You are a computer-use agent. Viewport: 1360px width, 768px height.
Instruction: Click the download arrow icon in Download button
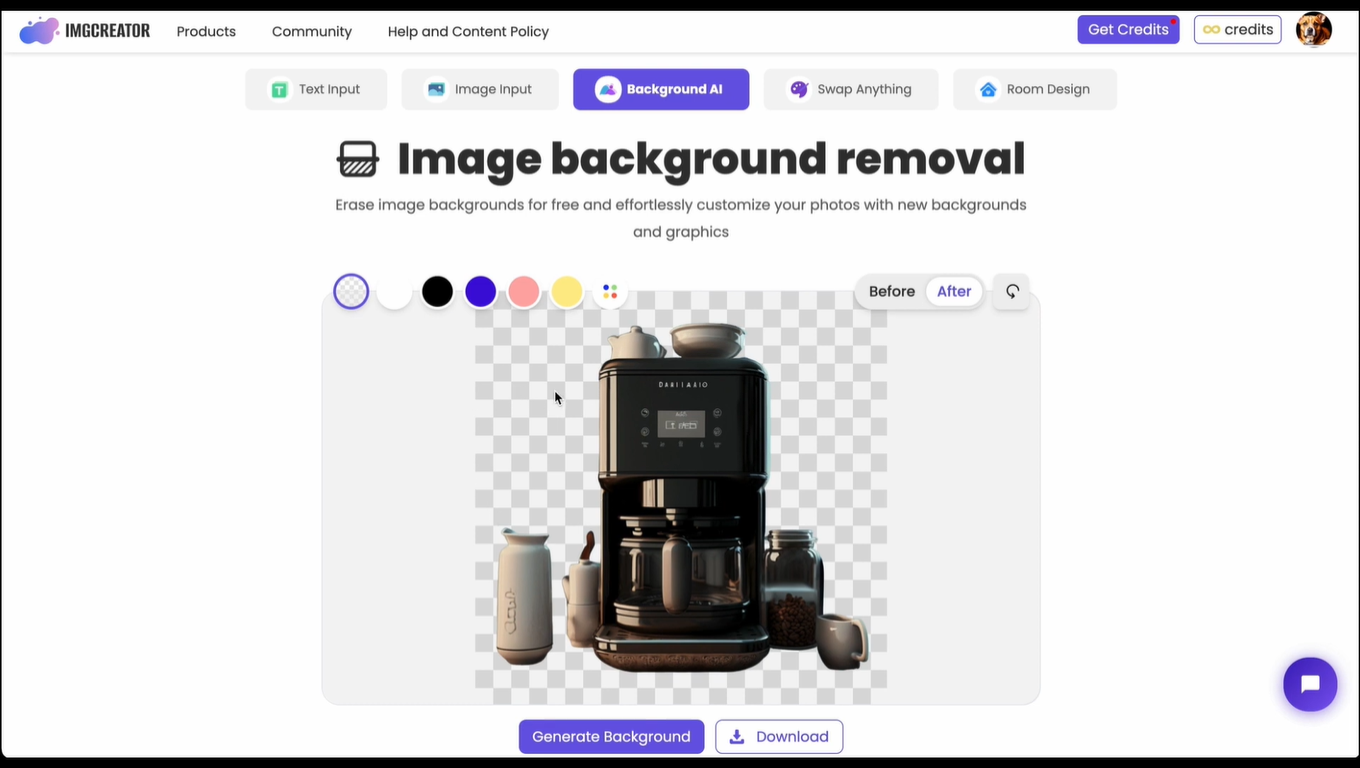[x=737, y=736]
